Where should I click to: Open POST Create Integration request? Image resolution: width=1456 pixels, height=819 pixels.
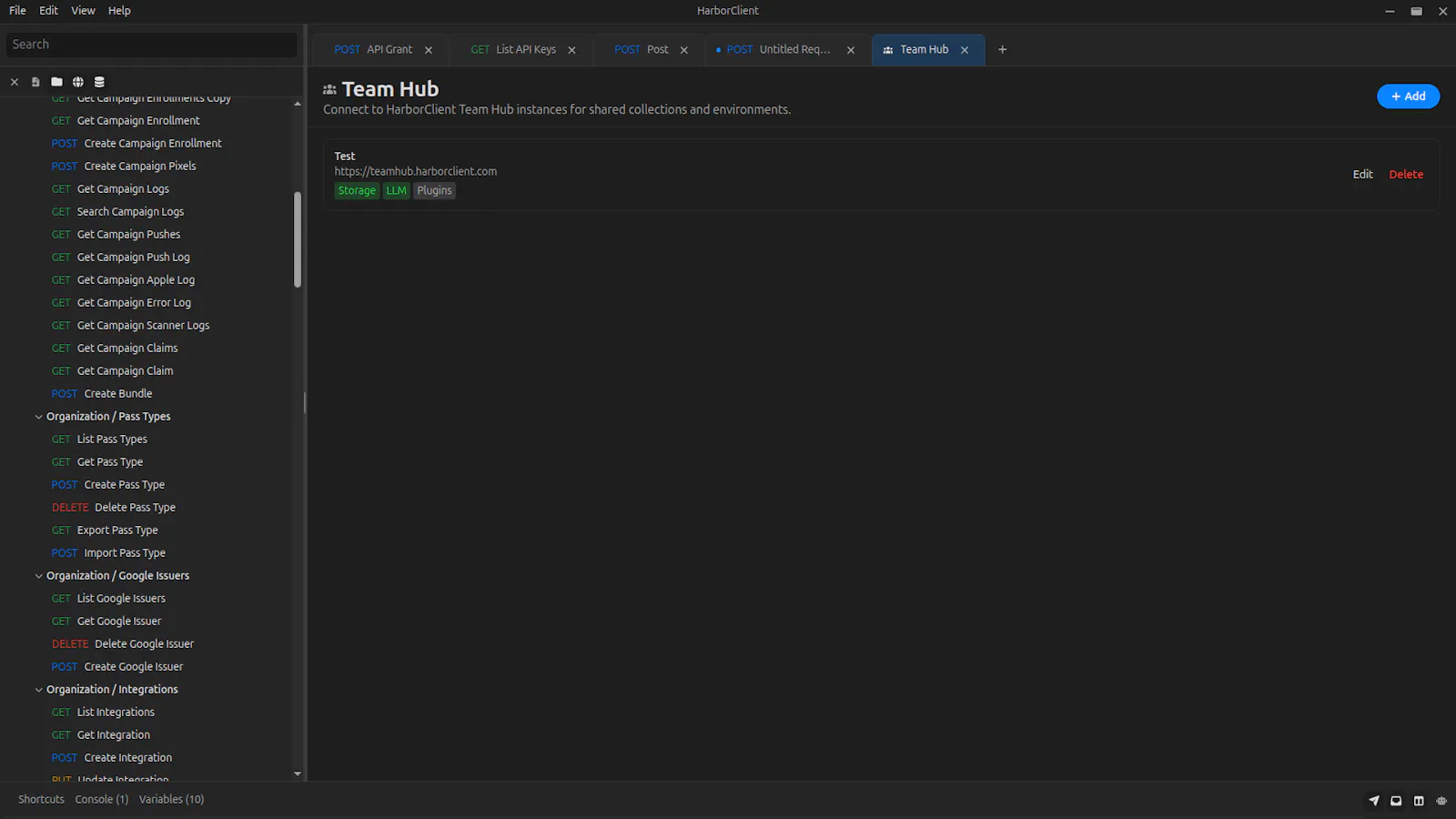(x=112, y=758)
